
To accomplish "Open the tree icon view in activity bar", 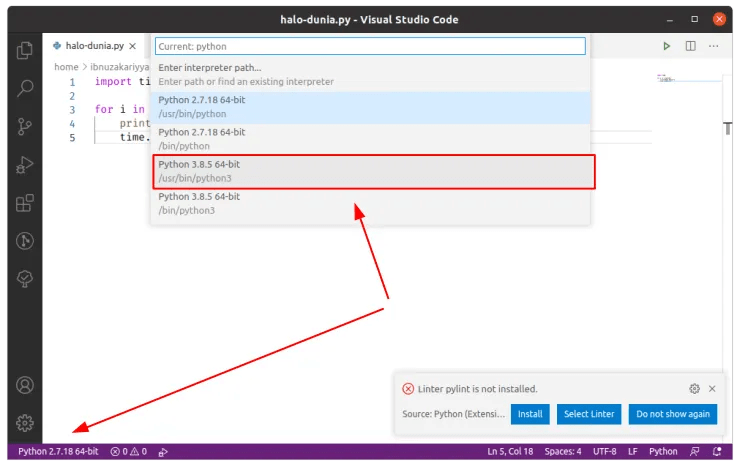I will tap(25, 279).
